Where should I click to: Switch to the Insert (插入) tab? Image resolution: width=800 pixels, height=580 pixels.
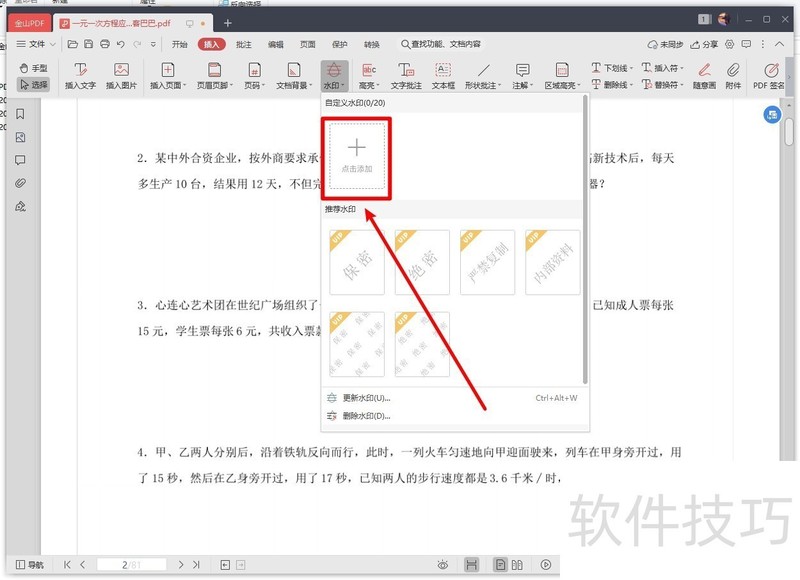pyautogui.click(x=211, y=44)
